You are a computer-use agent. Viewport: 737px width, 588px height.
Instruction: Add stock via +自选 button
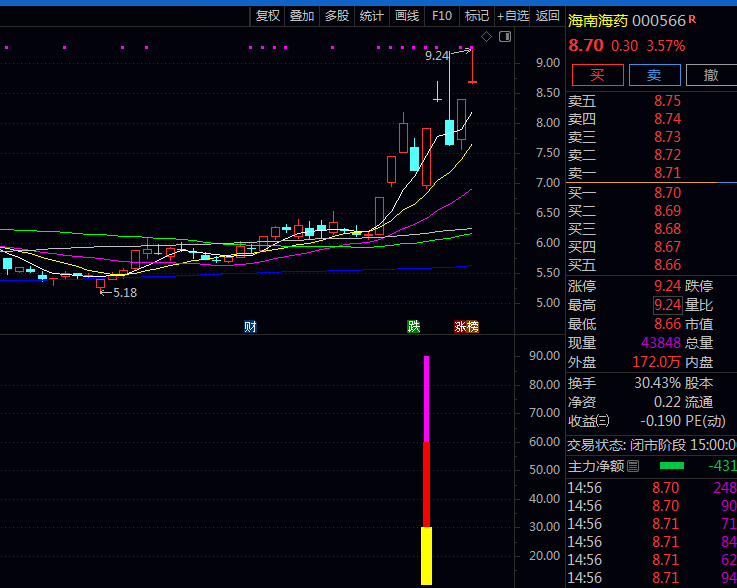pos(513,15)
